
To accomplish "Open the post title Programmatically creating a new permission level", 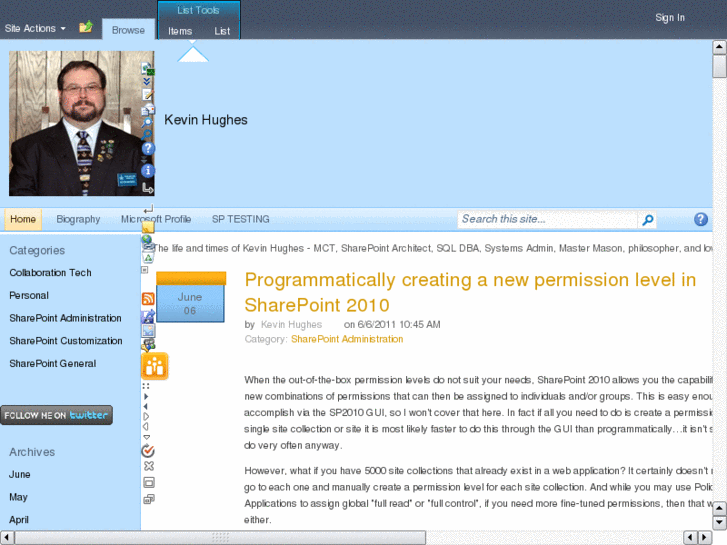I will [x=470, y=292].
